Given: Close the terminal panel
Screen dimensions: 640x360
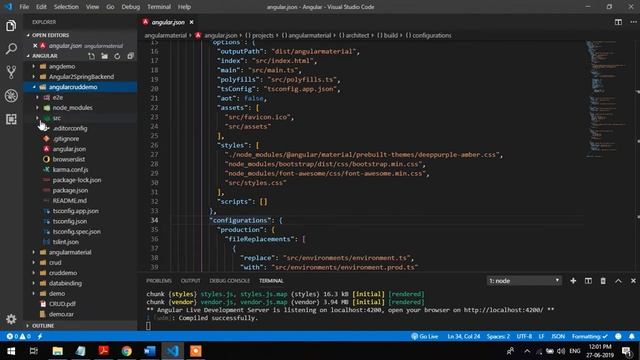Looking at the screenshot, I should coord(633,281).
